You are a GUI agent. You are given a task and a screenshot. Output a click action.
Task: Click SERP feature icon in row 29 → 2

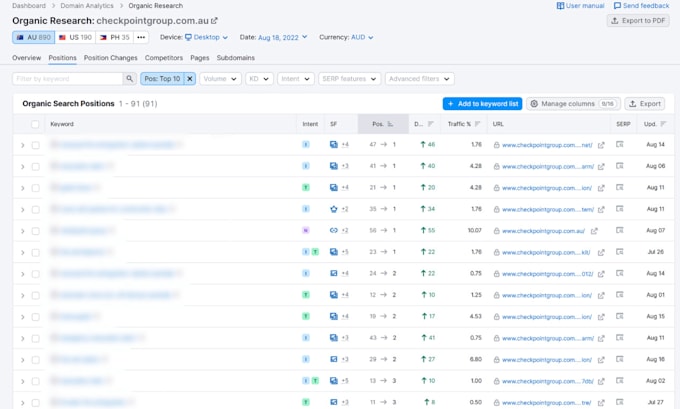(x=333, y=359)
